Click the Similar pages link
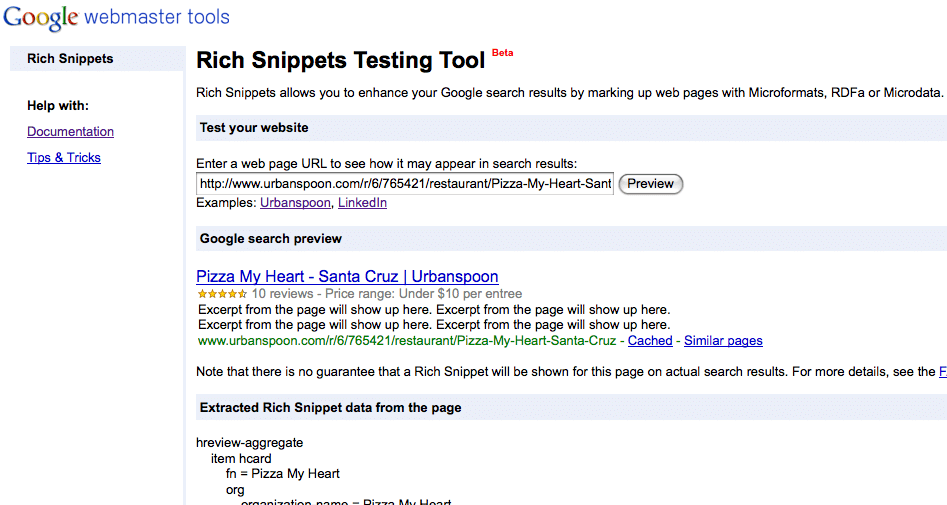This screenshot has width=947, height=505. point(723,341)
